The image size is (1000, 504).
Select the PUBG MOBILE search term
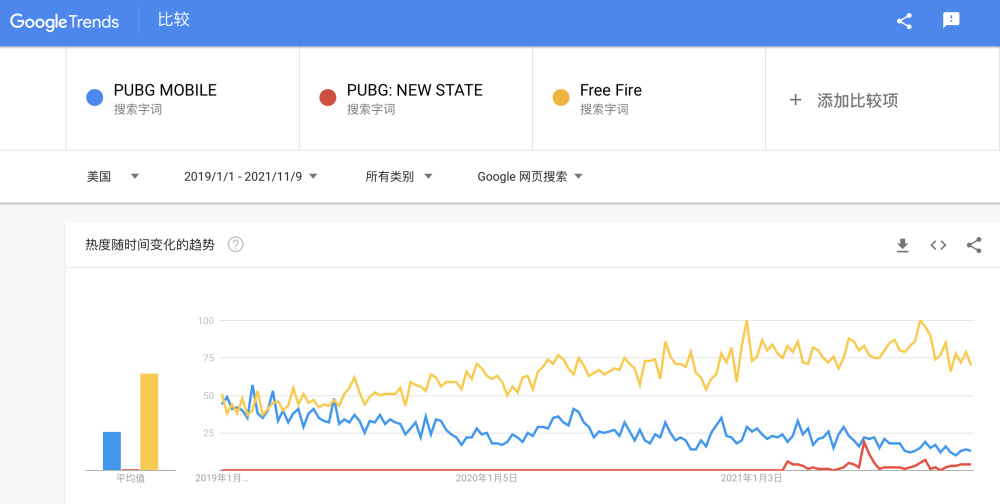(x=165, y=90)
